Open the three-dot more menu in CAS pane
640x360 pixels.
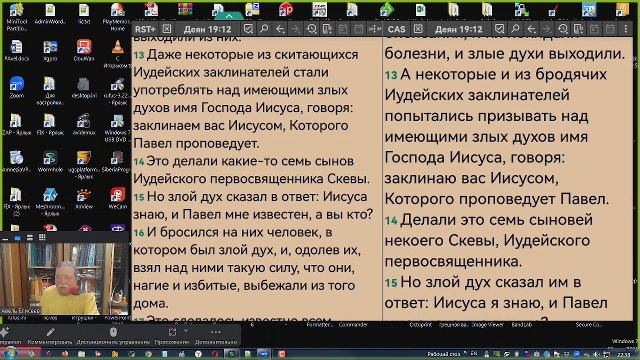[625, 29]
